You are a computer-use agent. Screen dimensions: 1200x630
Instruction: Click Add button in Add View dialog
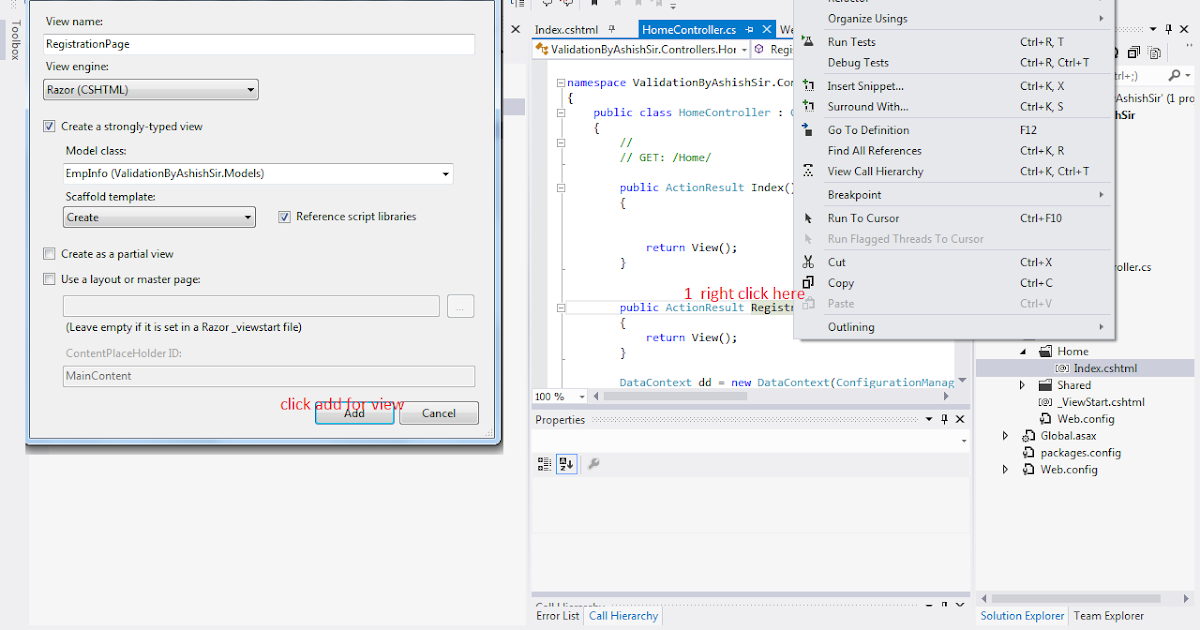[x=355, y=413]
